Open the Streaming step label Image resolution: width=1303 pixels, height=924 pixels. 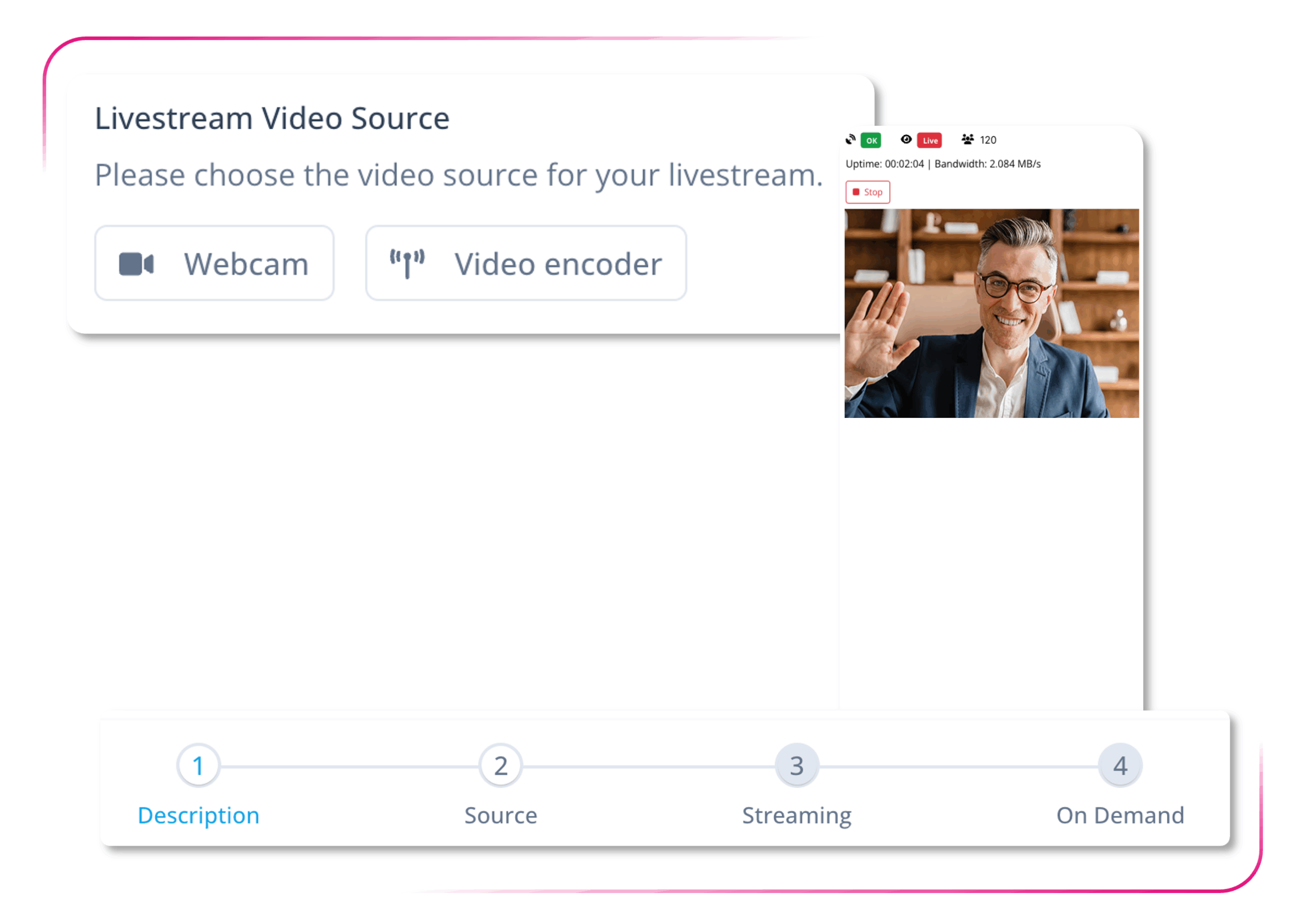797,816
